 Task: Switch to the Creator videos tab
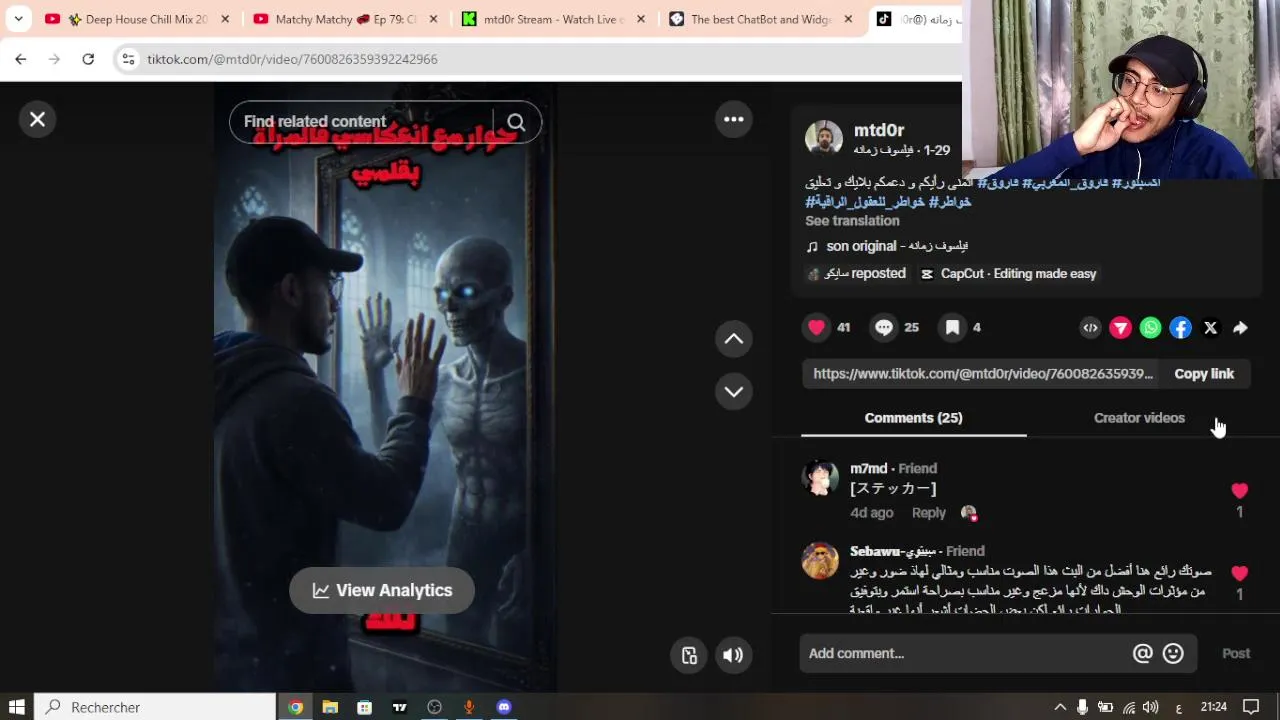tap(1139, 418)
